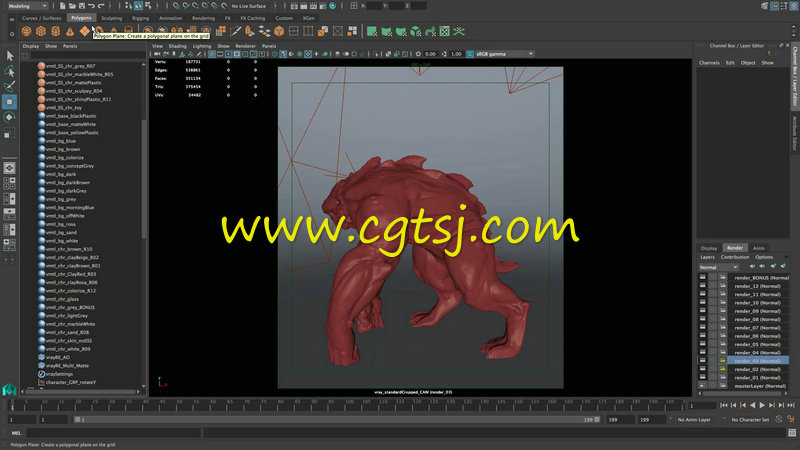Open the Modeling menu set dropdown

coord(28,6)
